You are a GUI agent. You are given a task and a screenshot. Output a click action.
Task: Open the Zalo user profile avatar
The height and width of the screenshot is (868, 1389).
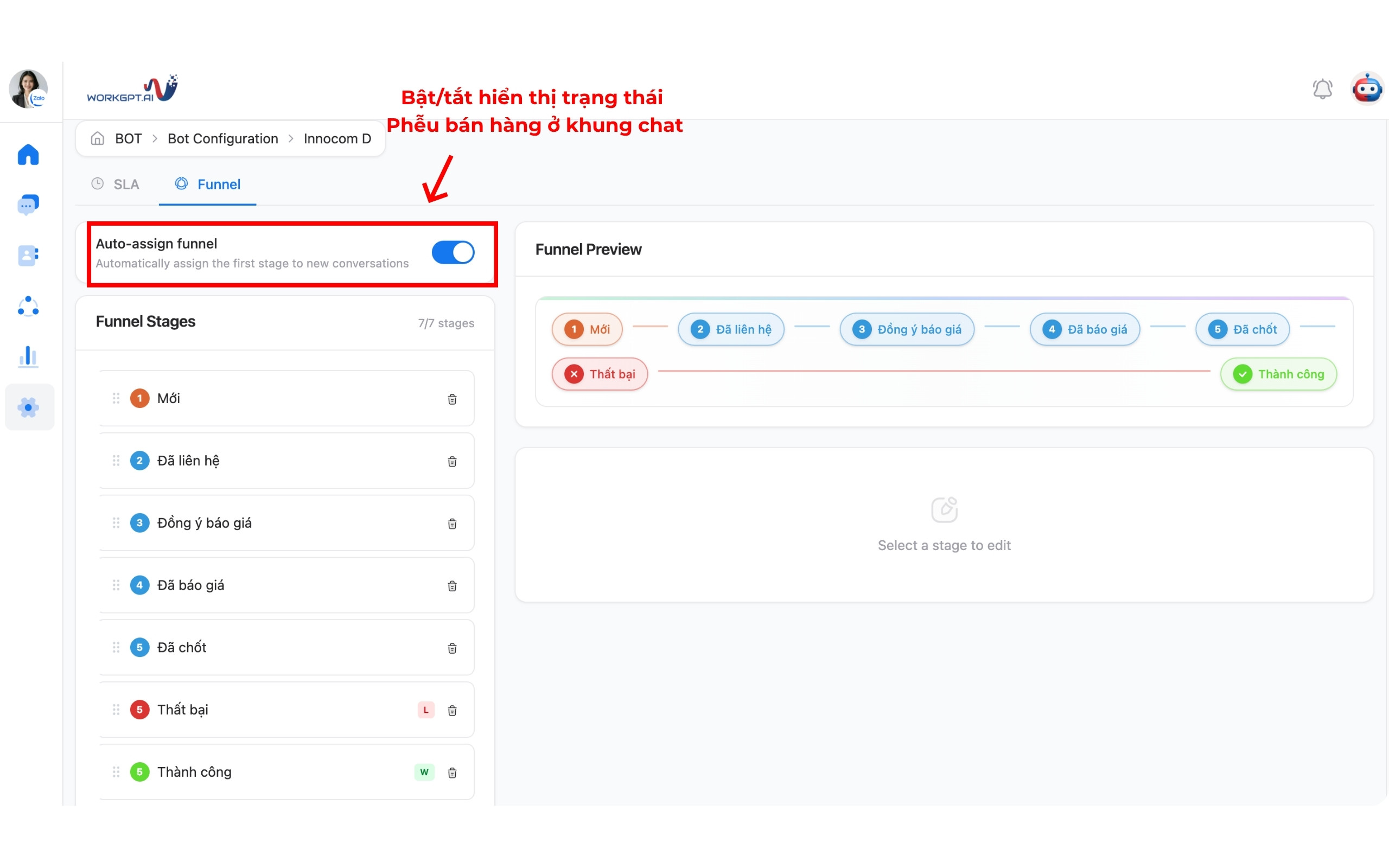tap(28, 90)
